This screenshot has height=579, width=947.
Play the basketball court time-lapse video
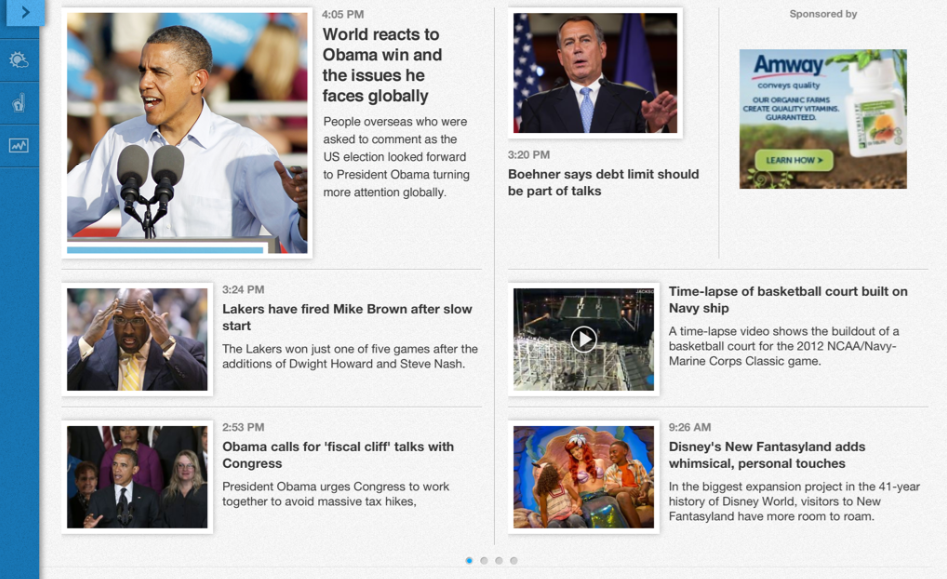(583, 339)
